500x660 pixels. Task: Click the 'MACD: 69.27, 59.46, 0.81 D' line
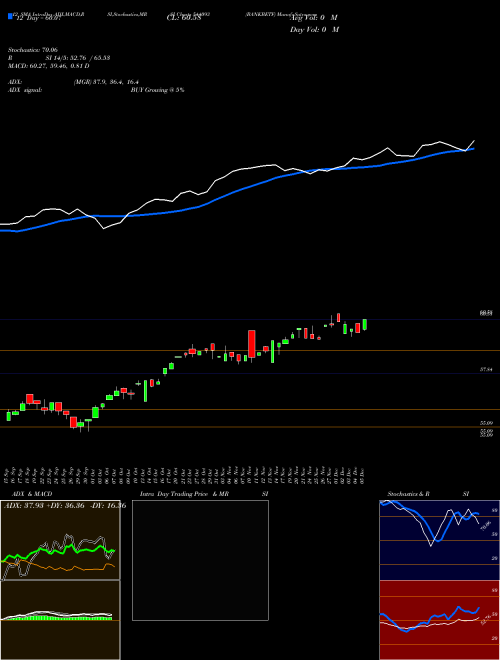click(48, 66)
